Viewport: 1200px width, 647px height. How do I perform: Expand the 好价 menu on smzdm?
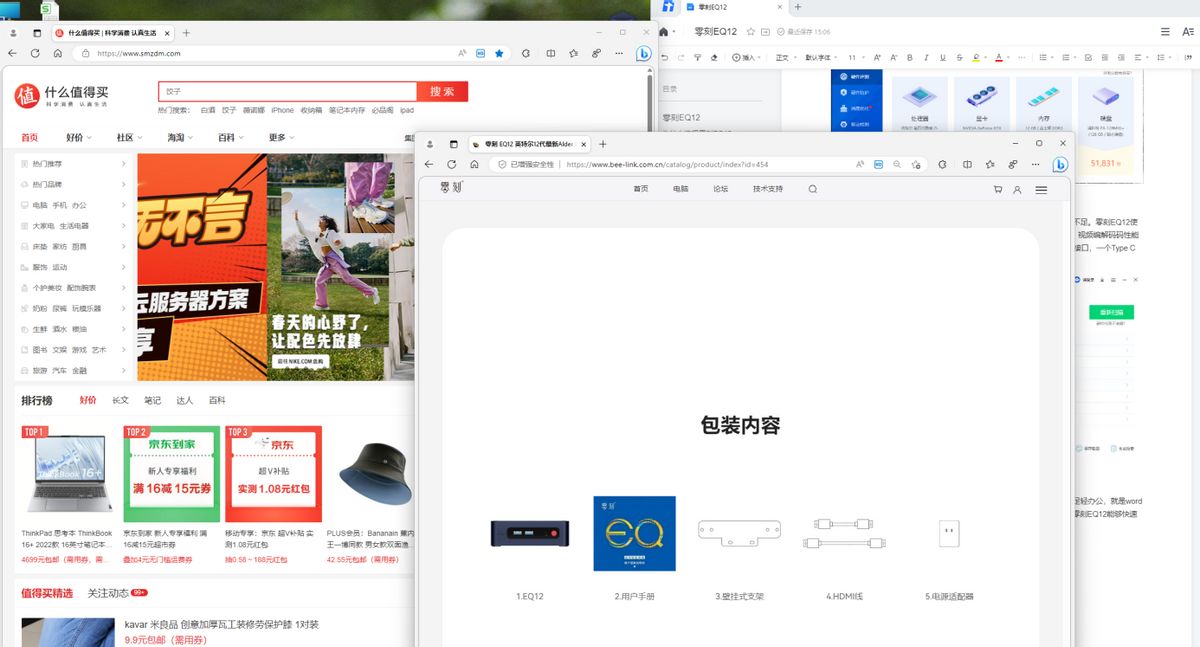(x=79, y=138)
